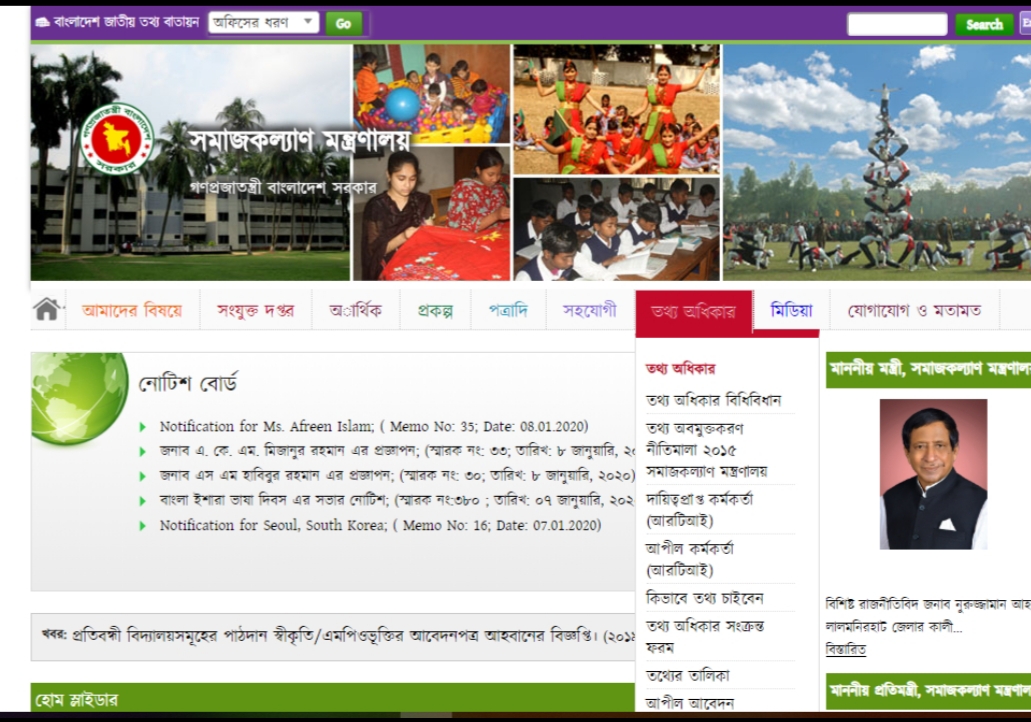The width and height of the screenshot is (1031, 722).
Task: Click the green Go button
Action: [343, 24]
